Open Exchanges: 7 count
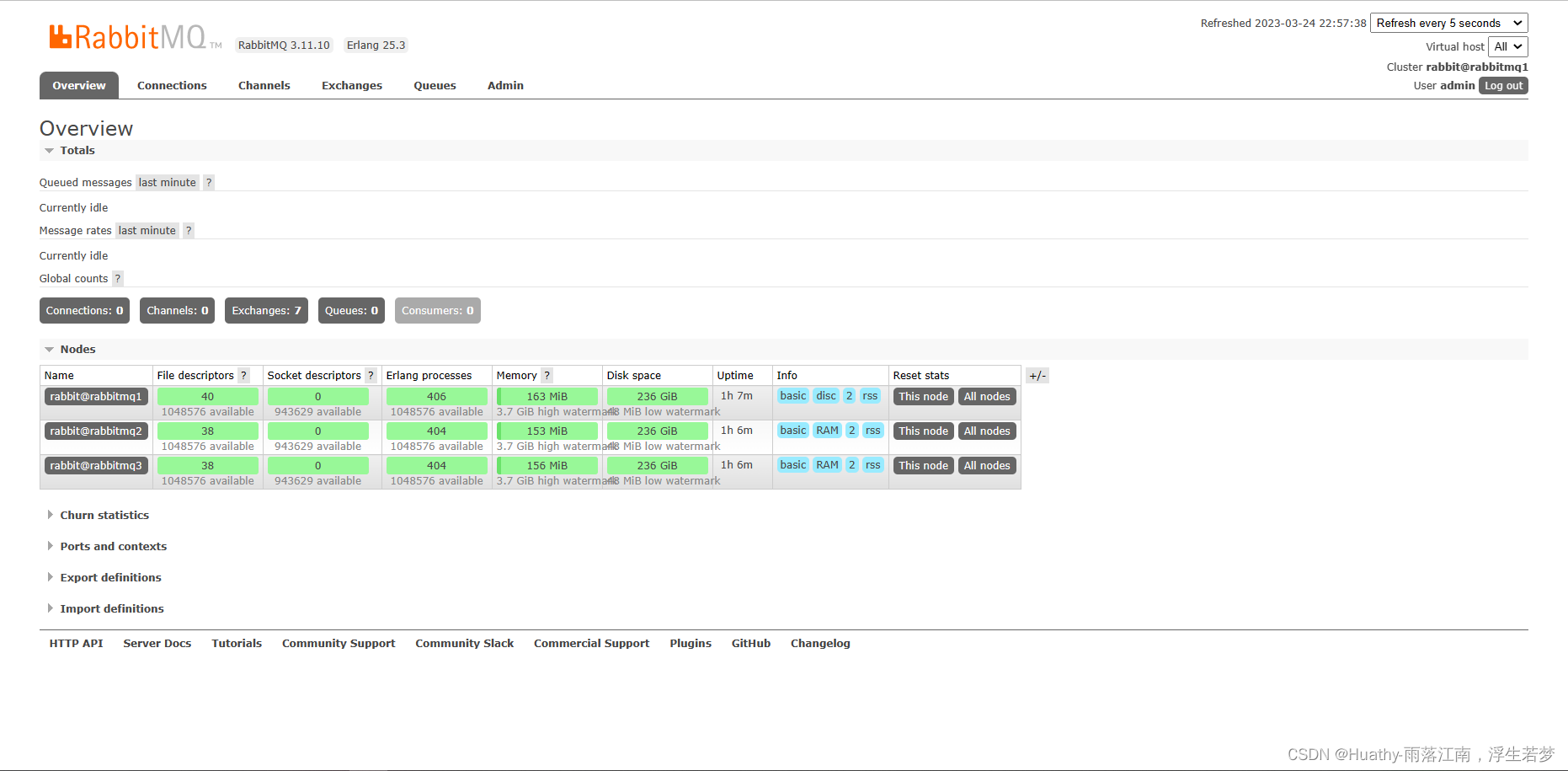Image resolution: width=1568 pixels, height=771 pixels. tap(266, 310)
